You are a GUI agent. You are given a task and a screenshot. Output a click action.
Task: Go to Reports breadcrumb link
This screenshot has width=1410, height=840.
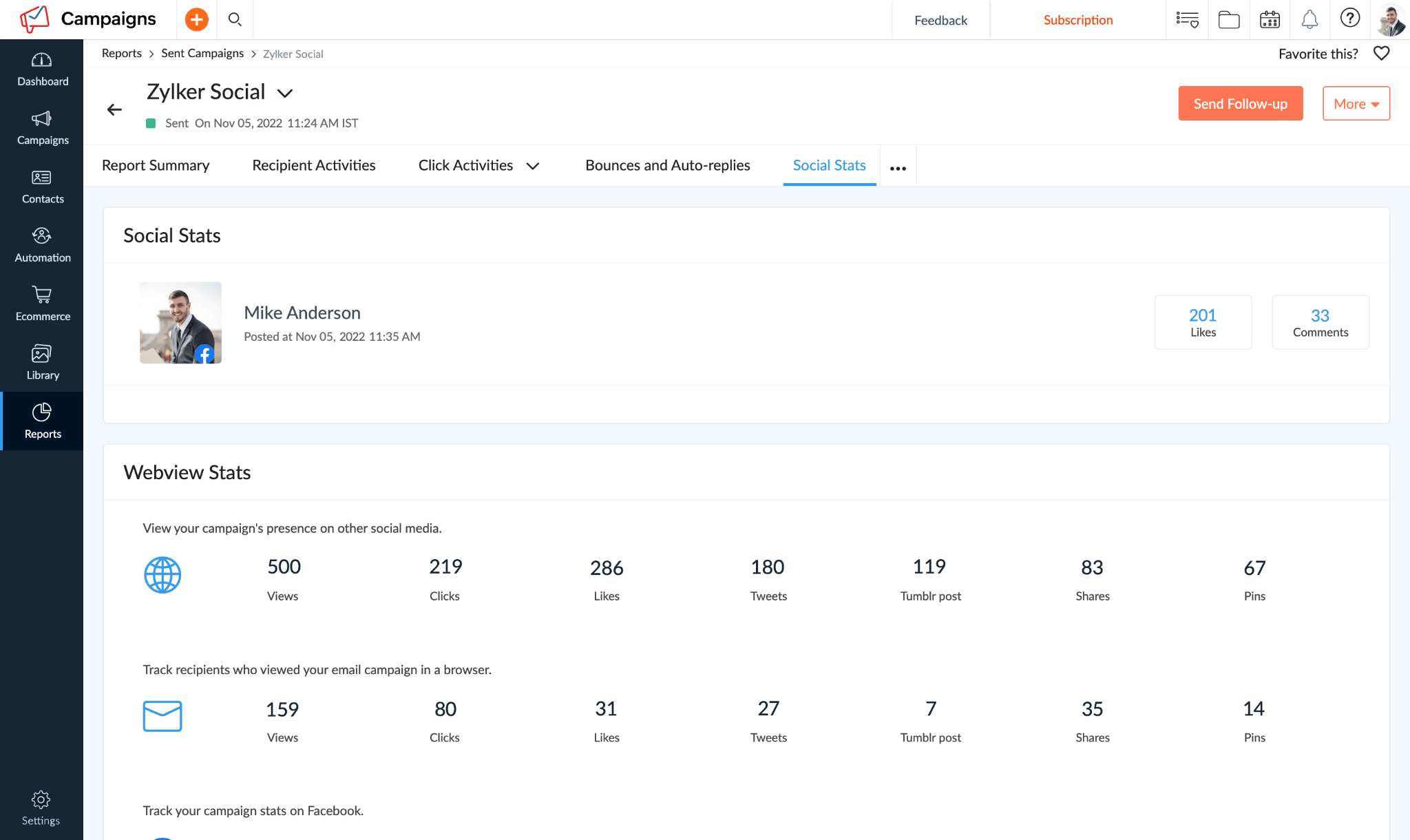pyautogui.click(x=122, y=53)
